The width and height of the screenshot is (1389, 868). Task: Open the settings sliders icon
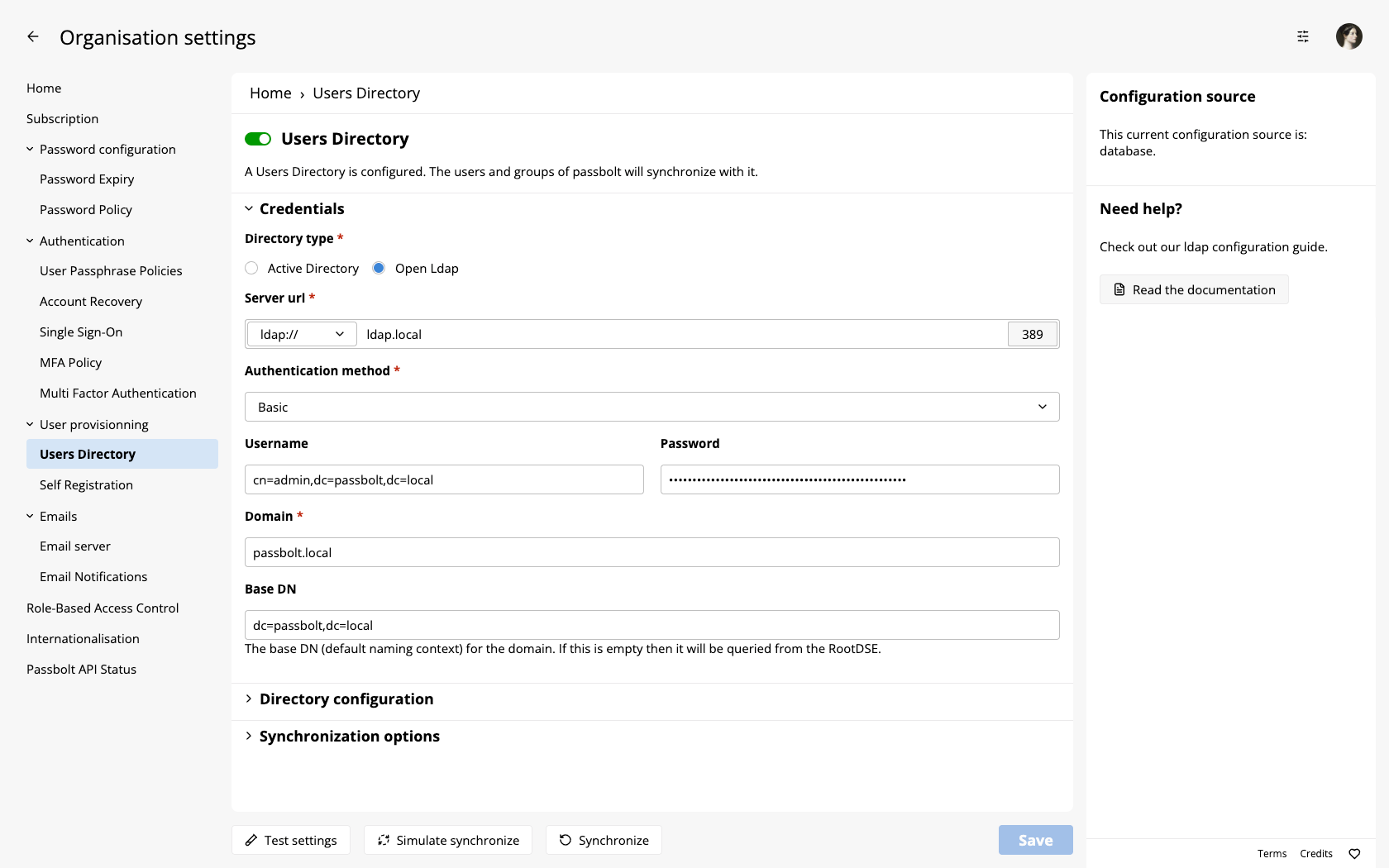pyautogui.click(x=1303, y=36)
